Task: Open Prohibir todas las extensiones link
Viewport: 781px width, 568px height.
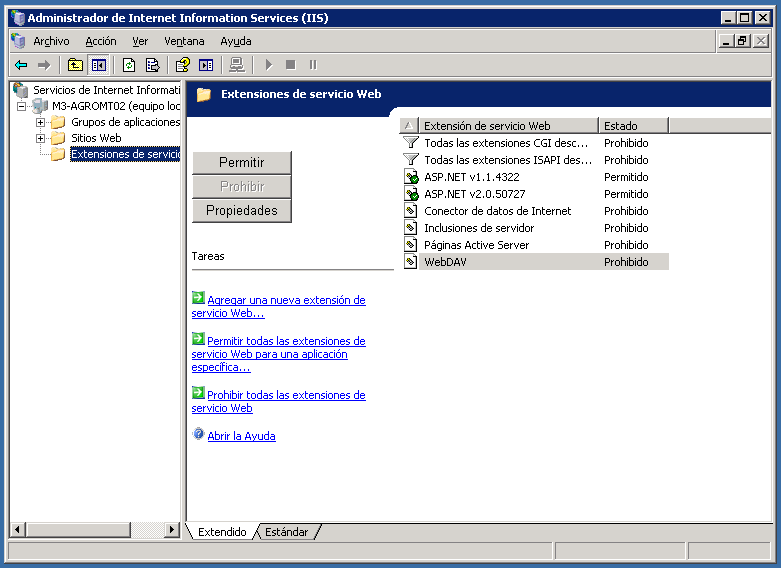Action: click(x=278, y=402)
